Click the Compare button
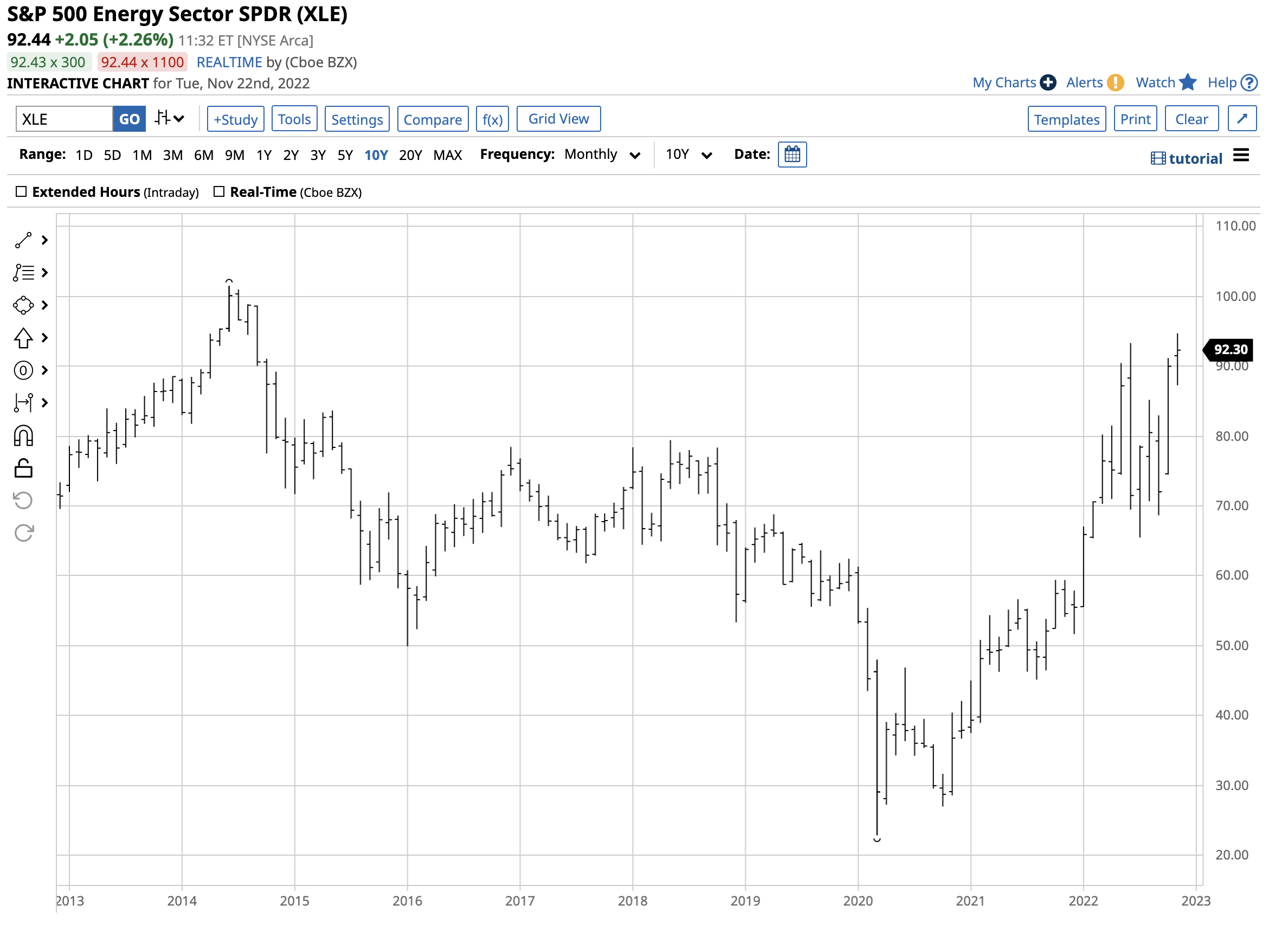Image resolution: width=1288 pixels, height=937 pixels. [433, 119]
